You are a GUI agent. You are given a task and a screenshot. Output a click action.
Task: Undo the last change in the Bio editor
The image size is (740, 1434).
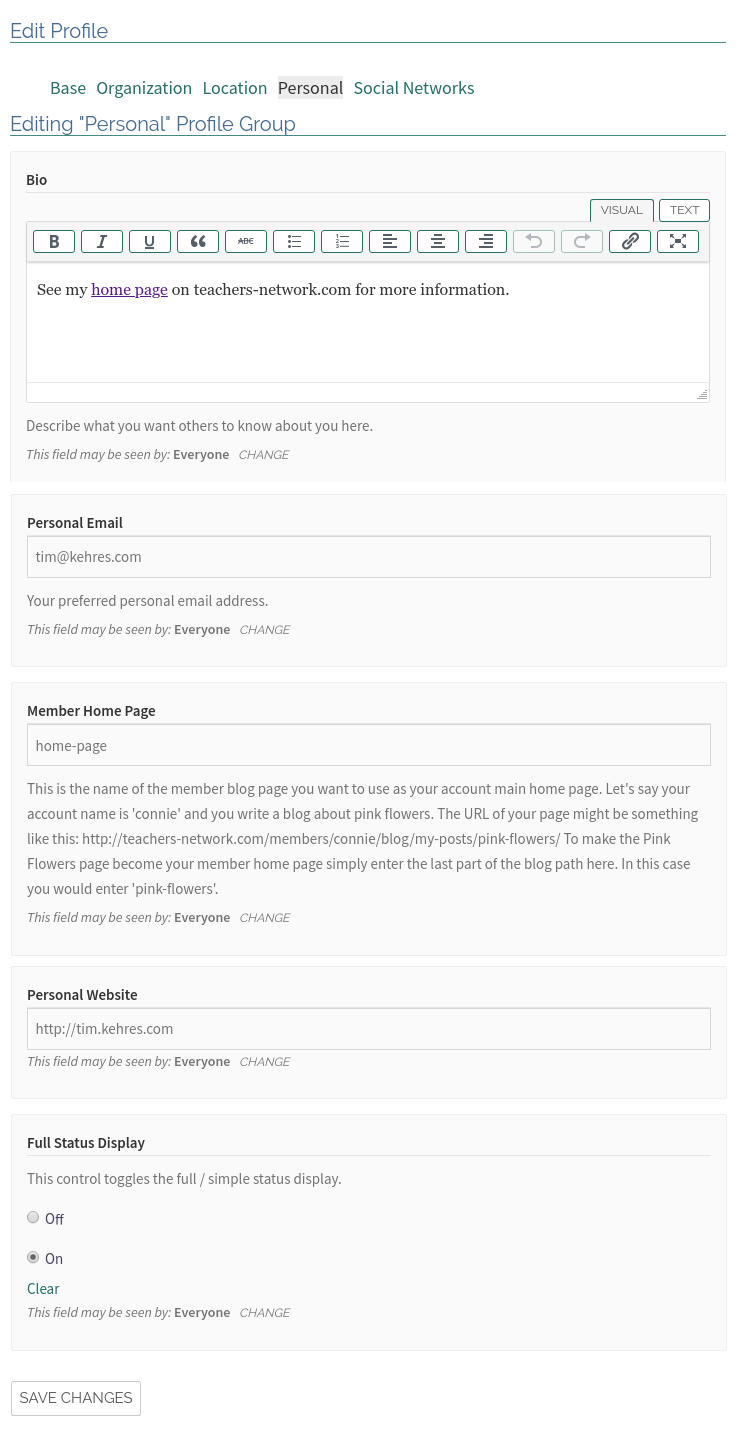tap(534, 241)
